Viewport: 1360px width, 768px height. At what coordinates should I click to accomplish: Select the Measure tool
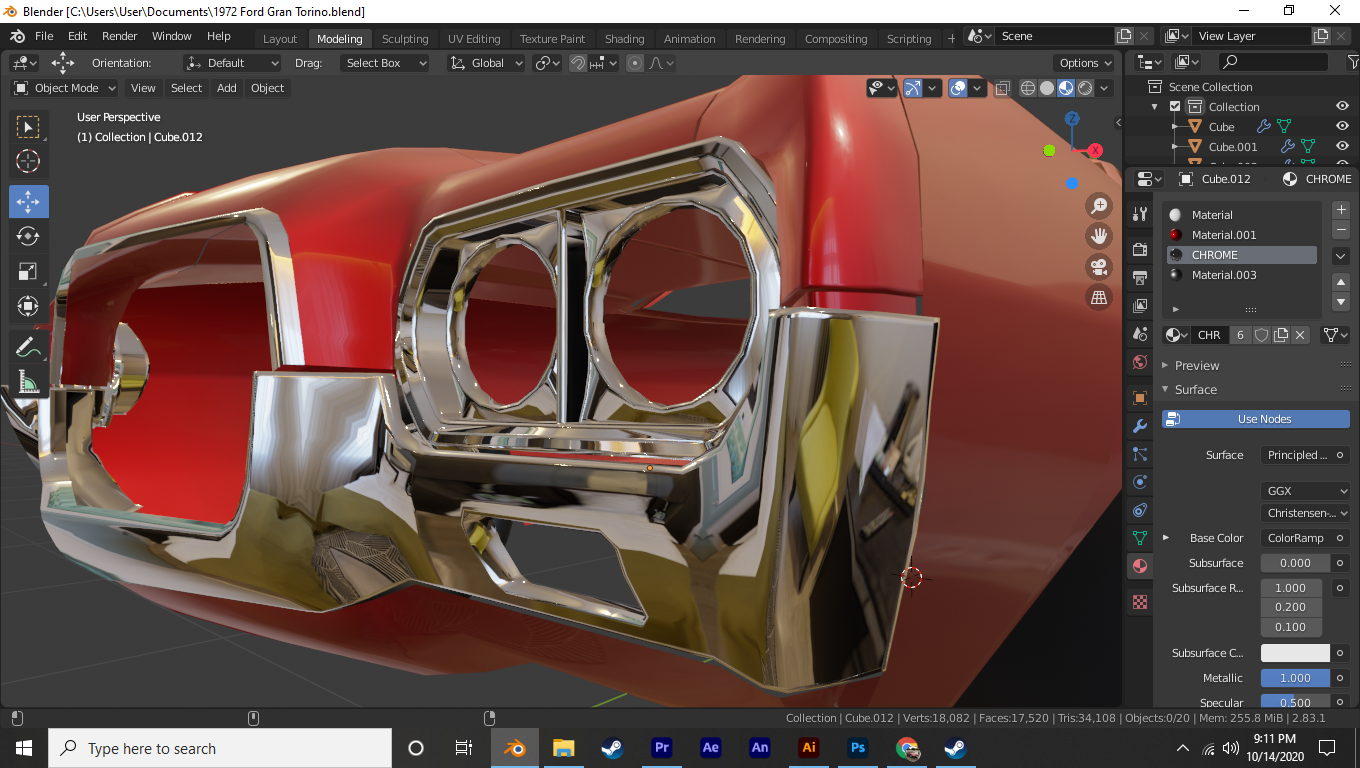28,382
